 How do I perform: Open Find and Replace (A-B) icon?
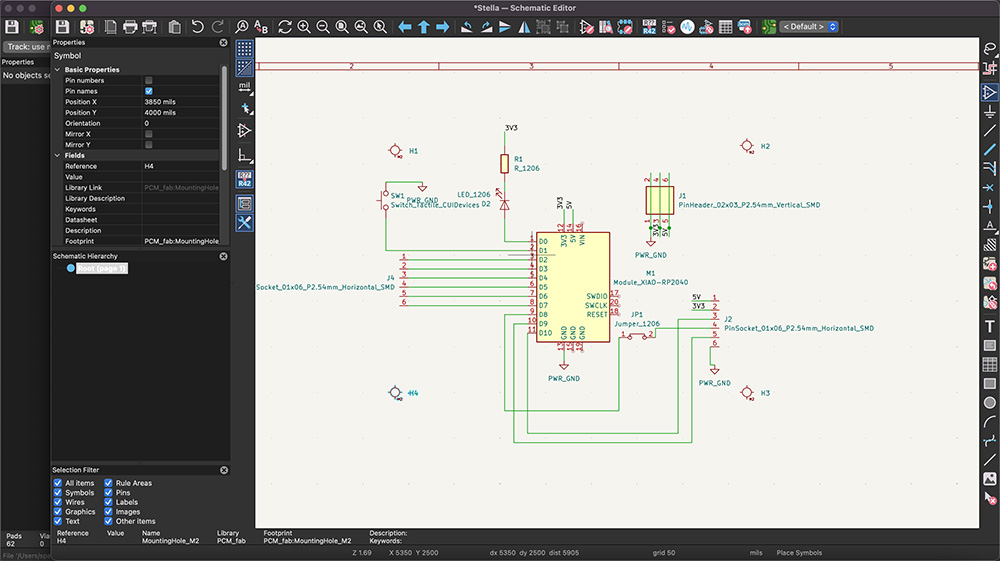(261, 27)
